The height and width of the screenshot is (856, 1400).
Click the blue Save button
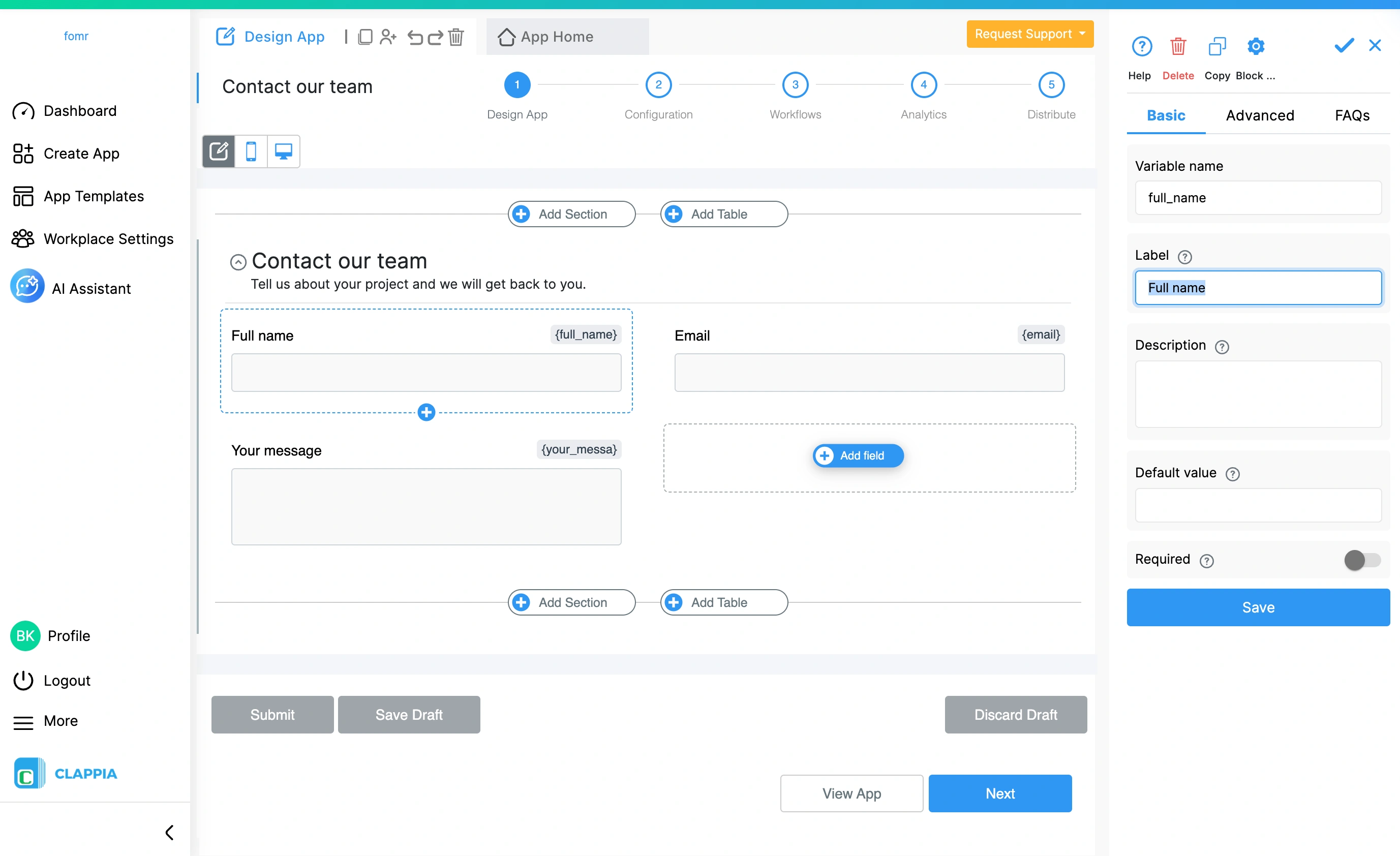tap(1258, 607)
